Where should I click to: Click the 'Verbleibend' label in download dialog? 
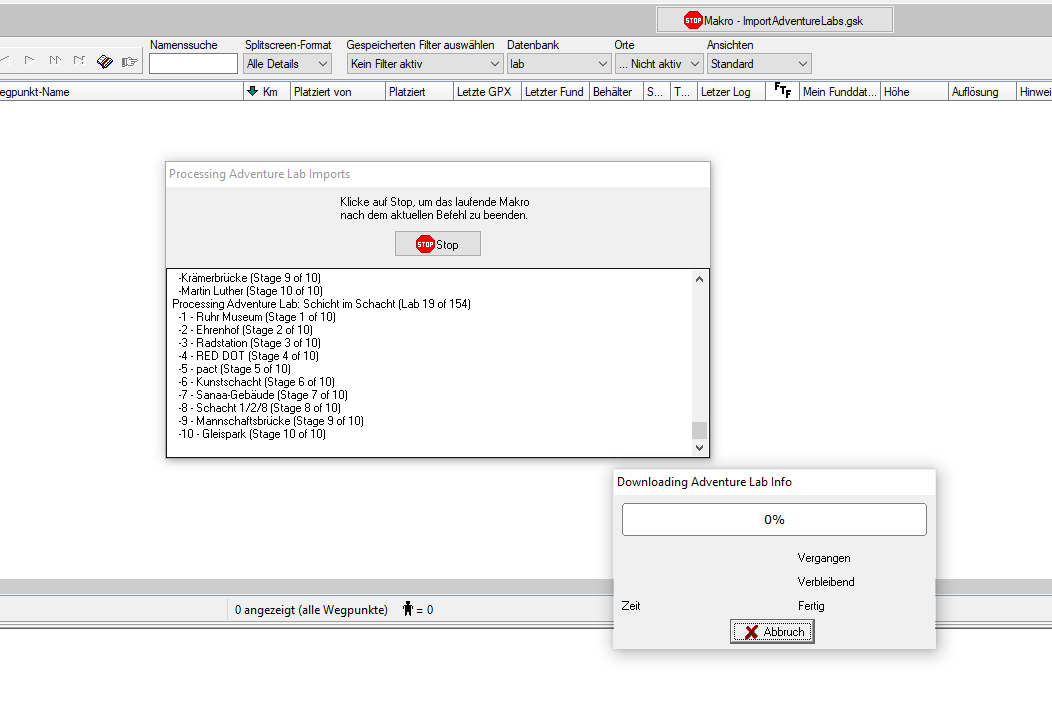[x=826, y=582]
